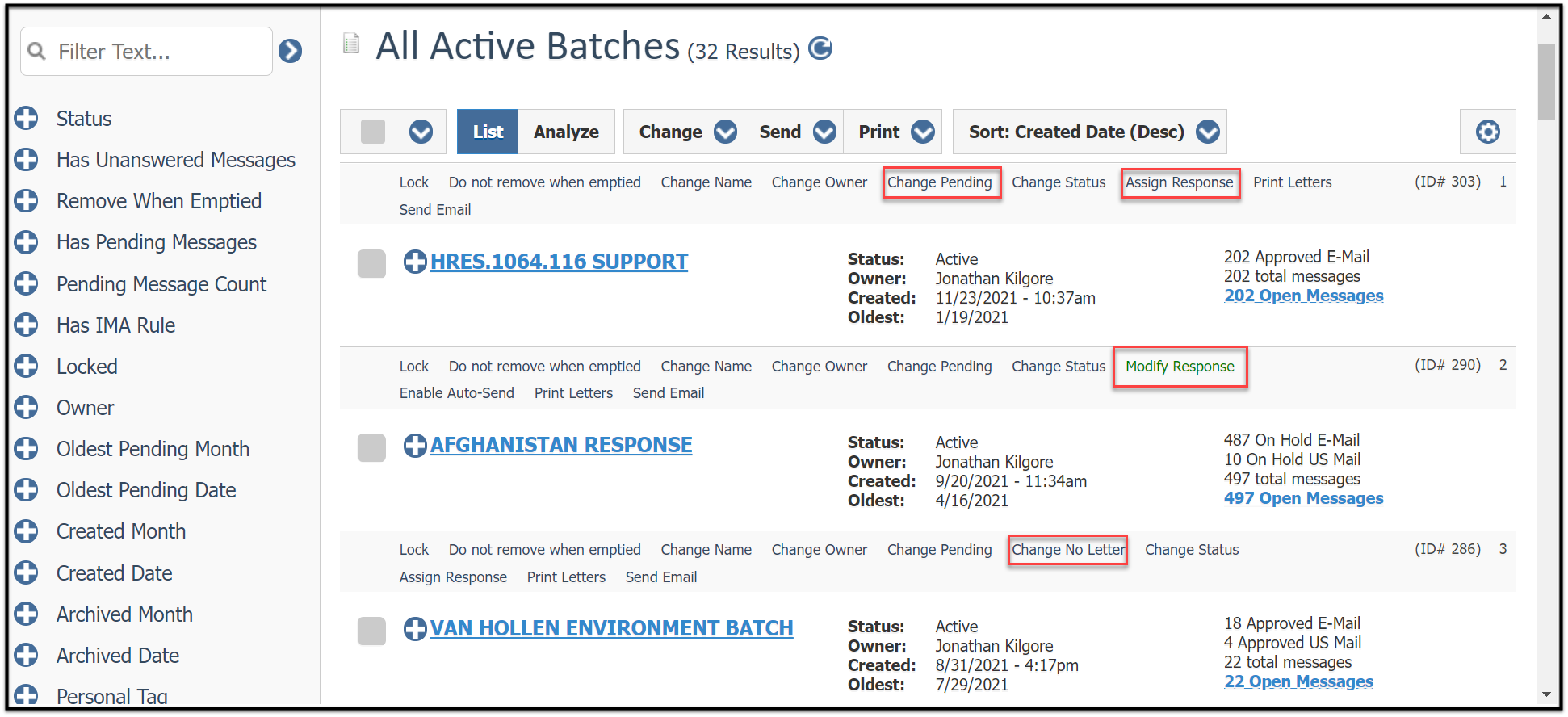Click plus icon next to HRES.1064.116 SUPPORT
This screenshot has width=1568, height=717.
415,262
